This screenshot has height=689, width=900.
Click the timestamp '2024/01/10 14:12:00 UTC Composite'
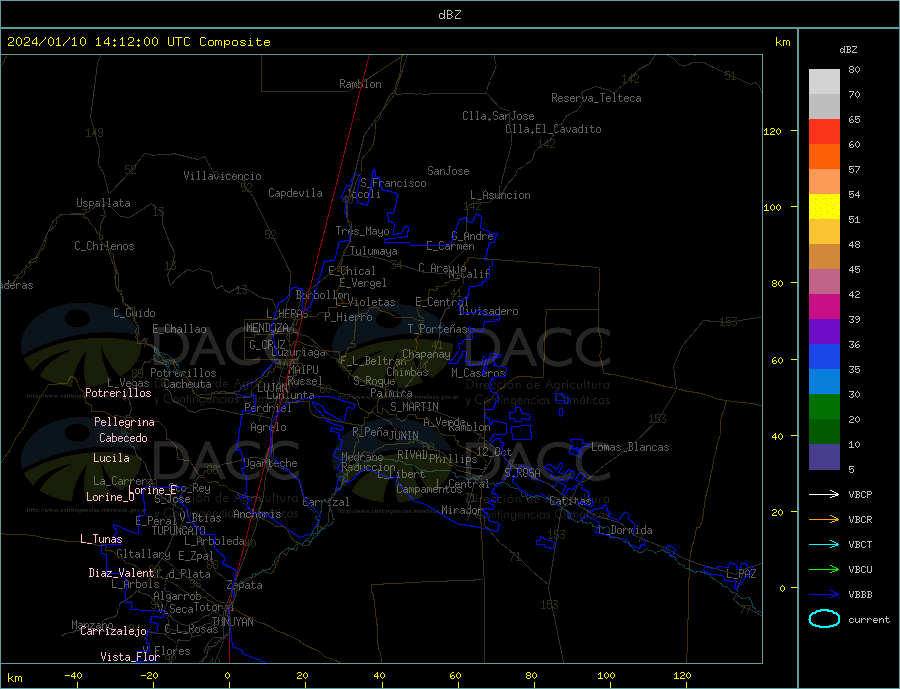pyautogui.click(x=138, y=42)
